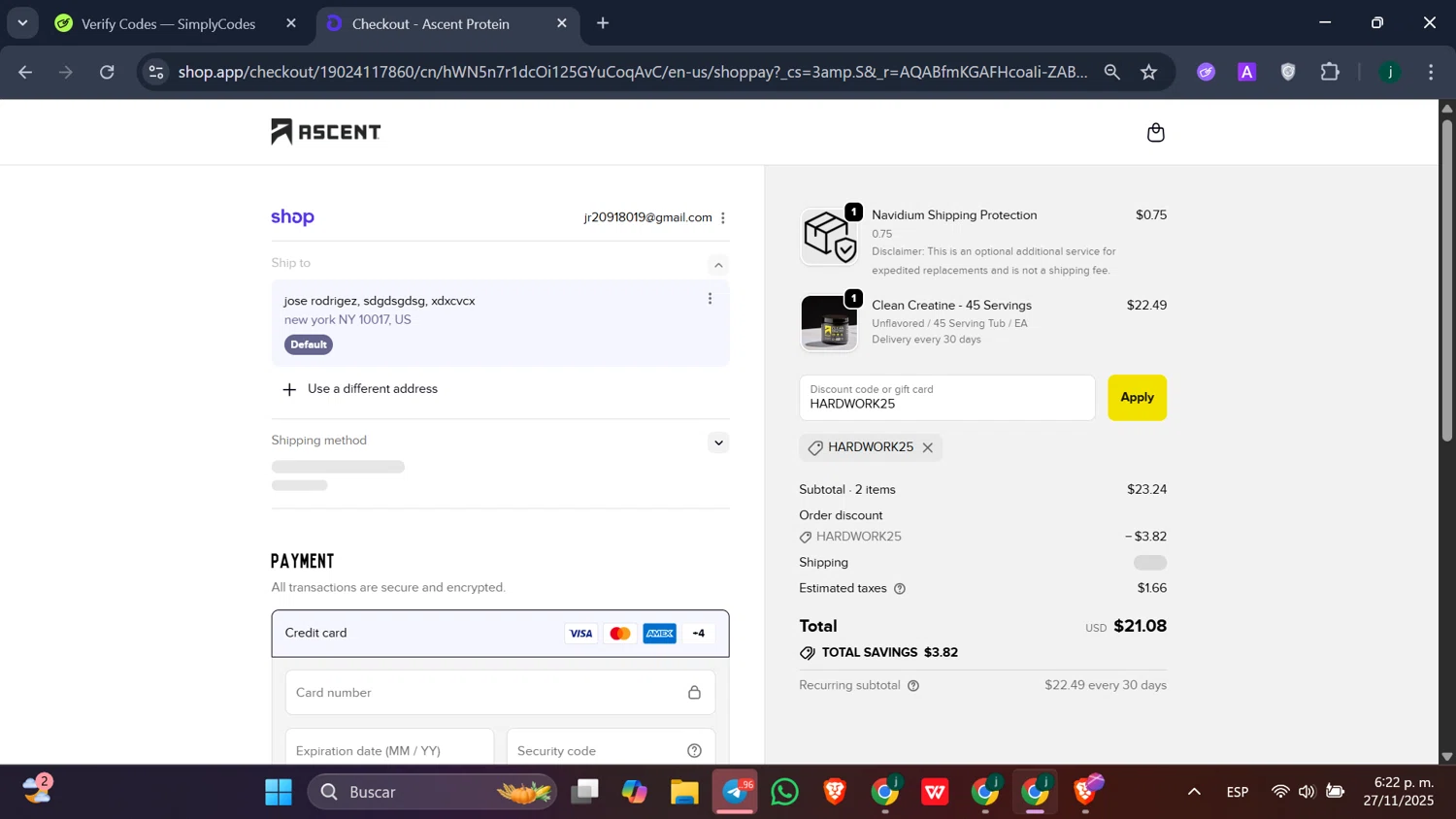Bookmark this page with star icon

click(1149, 72)
